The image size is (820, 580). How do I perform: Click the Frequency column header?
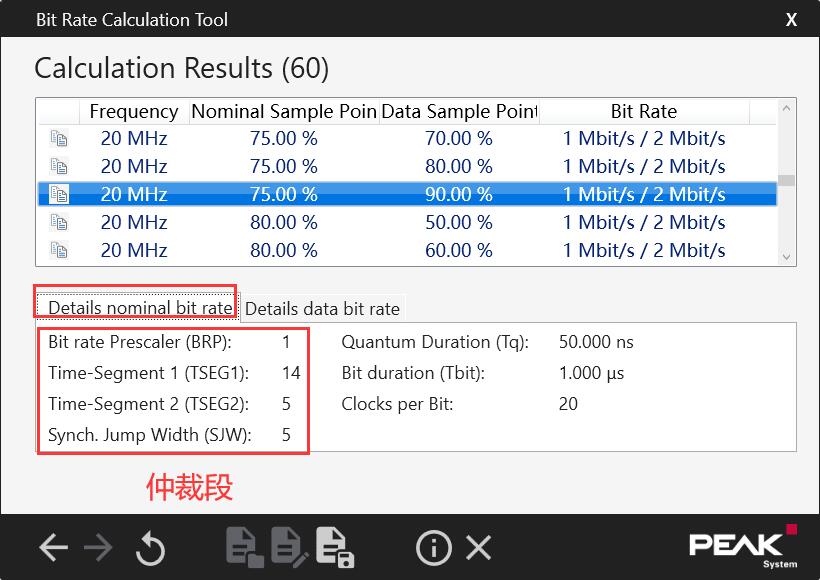pyautogui.click(x=134, y=112)
